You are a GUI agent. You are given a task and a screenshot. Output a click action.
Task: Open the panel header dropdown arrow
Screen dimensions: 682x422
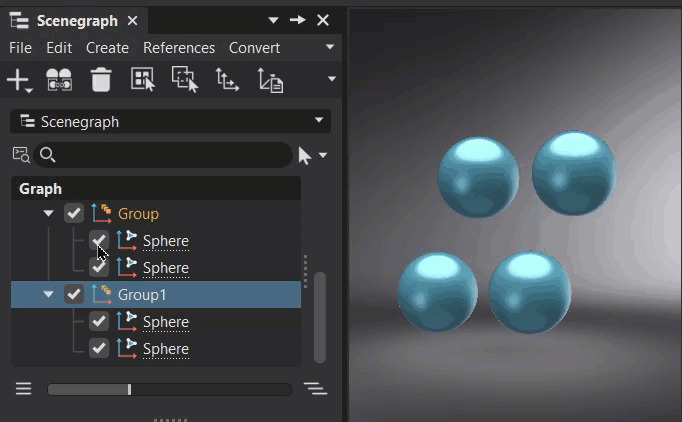(273, 20)
